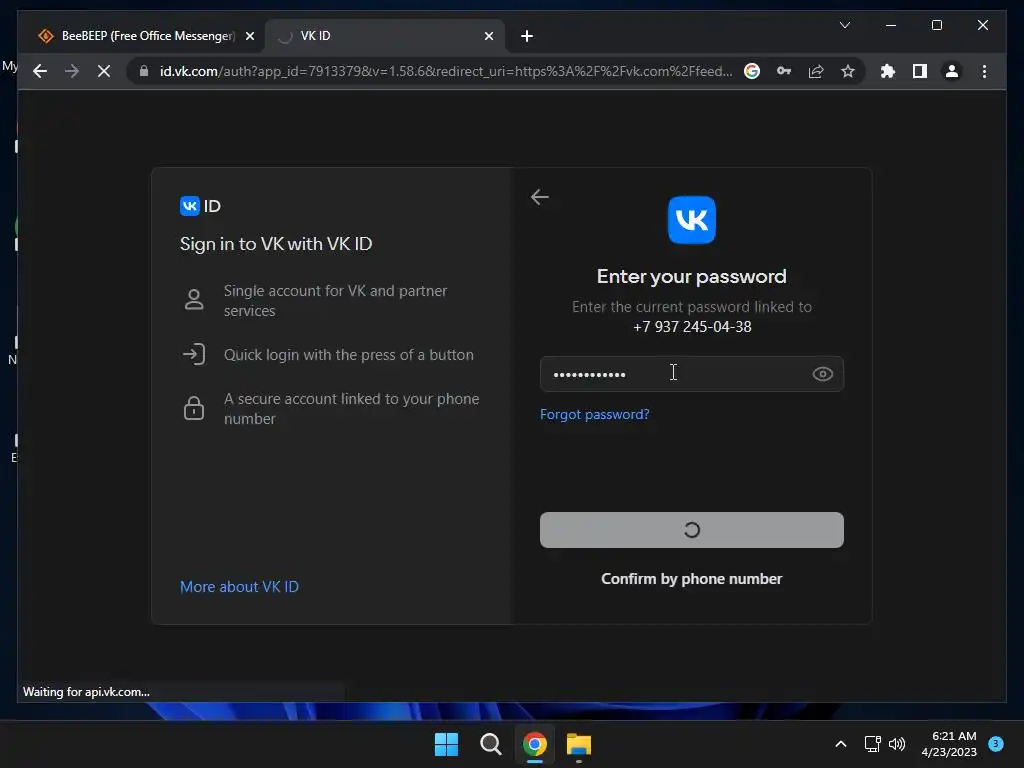Open the Chrome profile avatar
Screen dimensions: 1024x768
click(952, 71)
